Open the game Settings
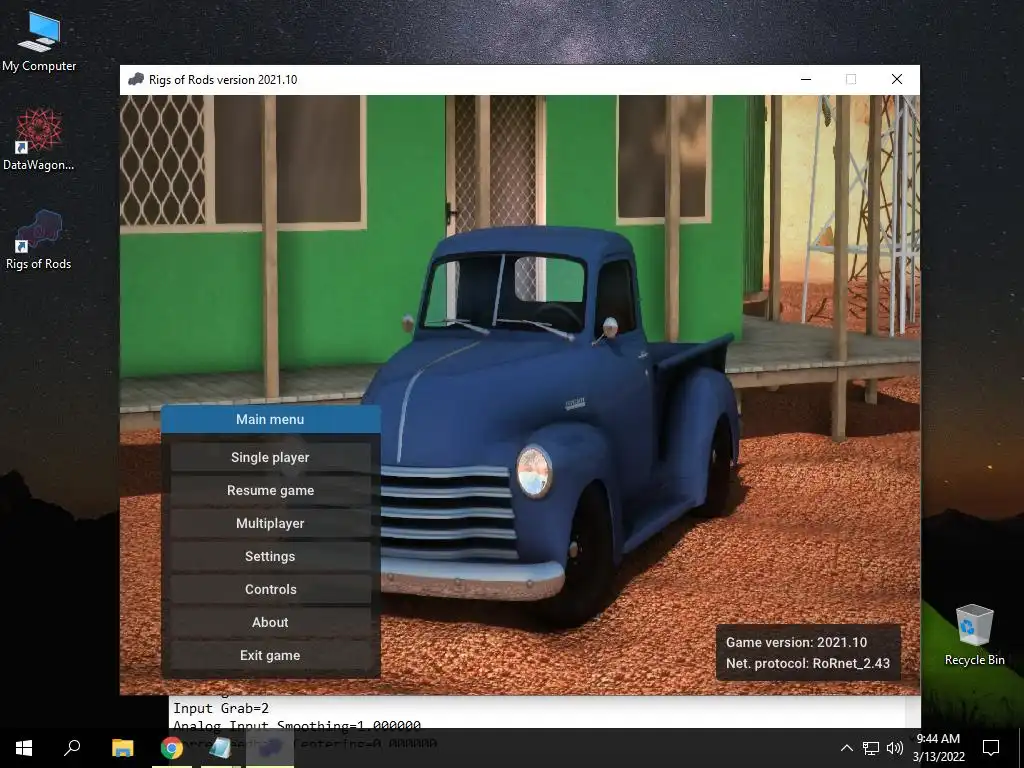 coord(270,556)
